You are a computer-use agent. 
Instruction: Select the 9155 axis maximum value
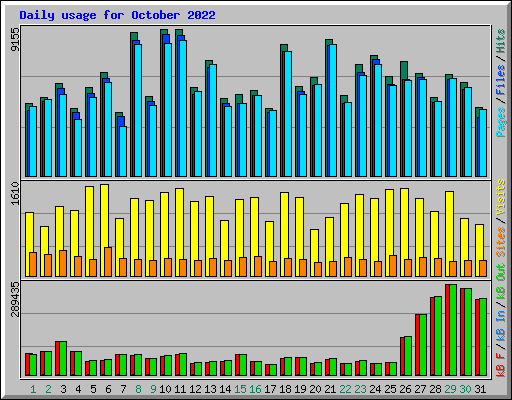[x=15, y=39]
